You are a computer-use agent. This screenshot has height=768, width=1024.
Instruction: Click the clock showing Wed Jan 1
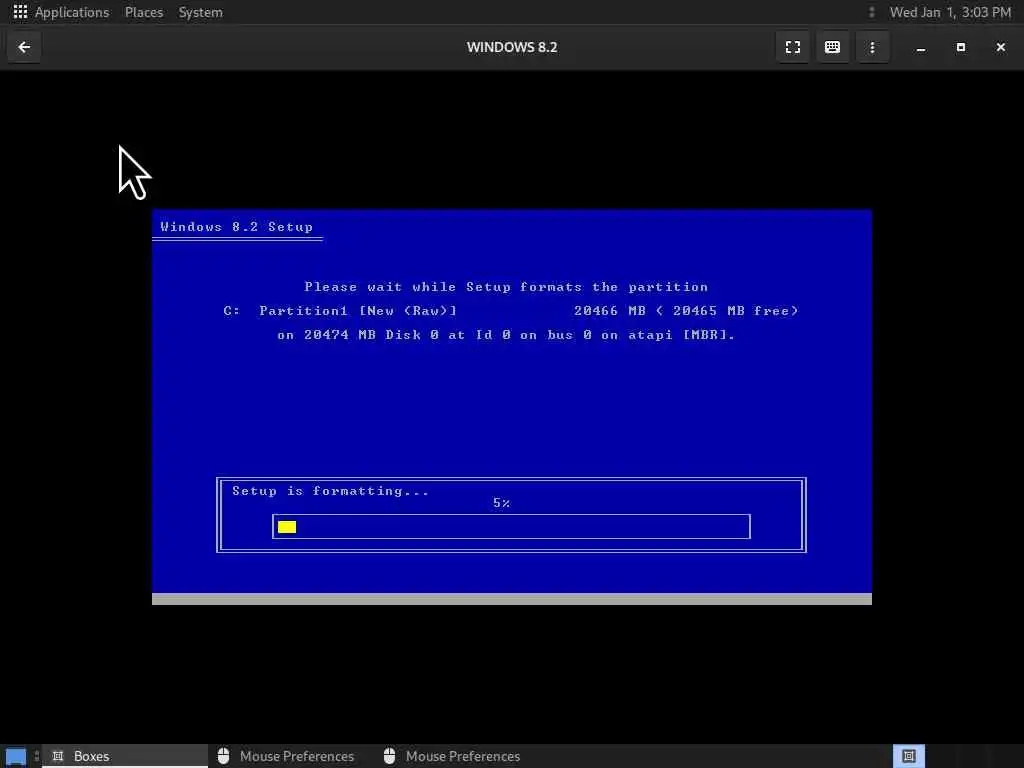950,12
